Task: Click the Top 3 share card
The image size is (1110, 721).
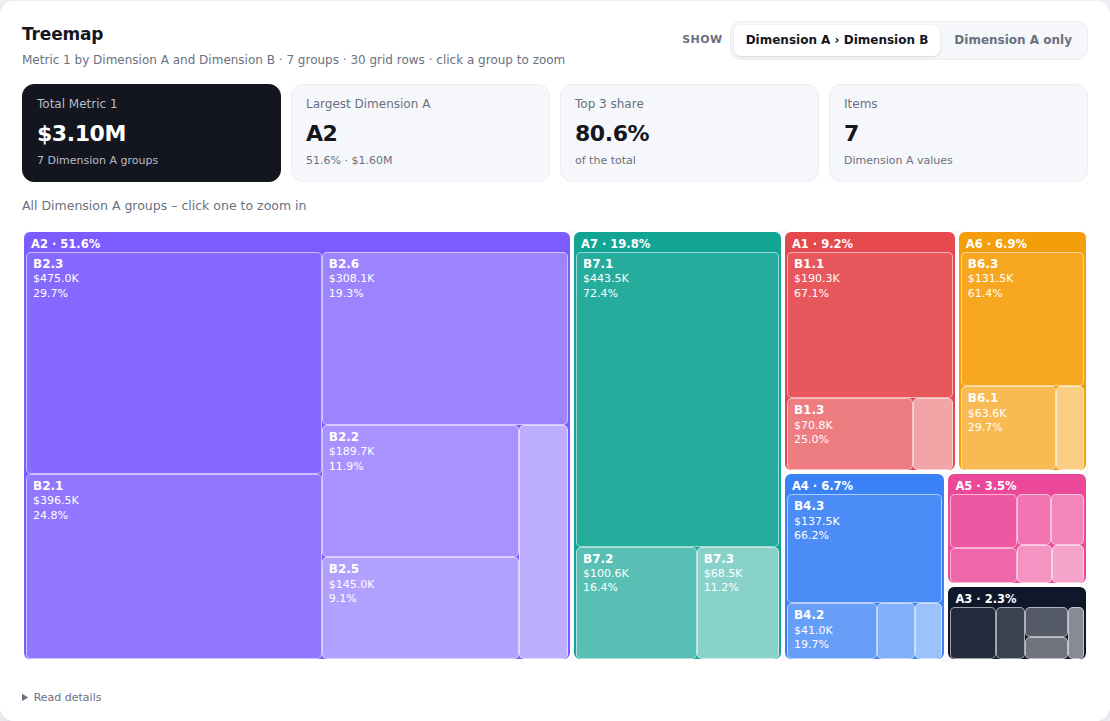Action: click(690, 133)
